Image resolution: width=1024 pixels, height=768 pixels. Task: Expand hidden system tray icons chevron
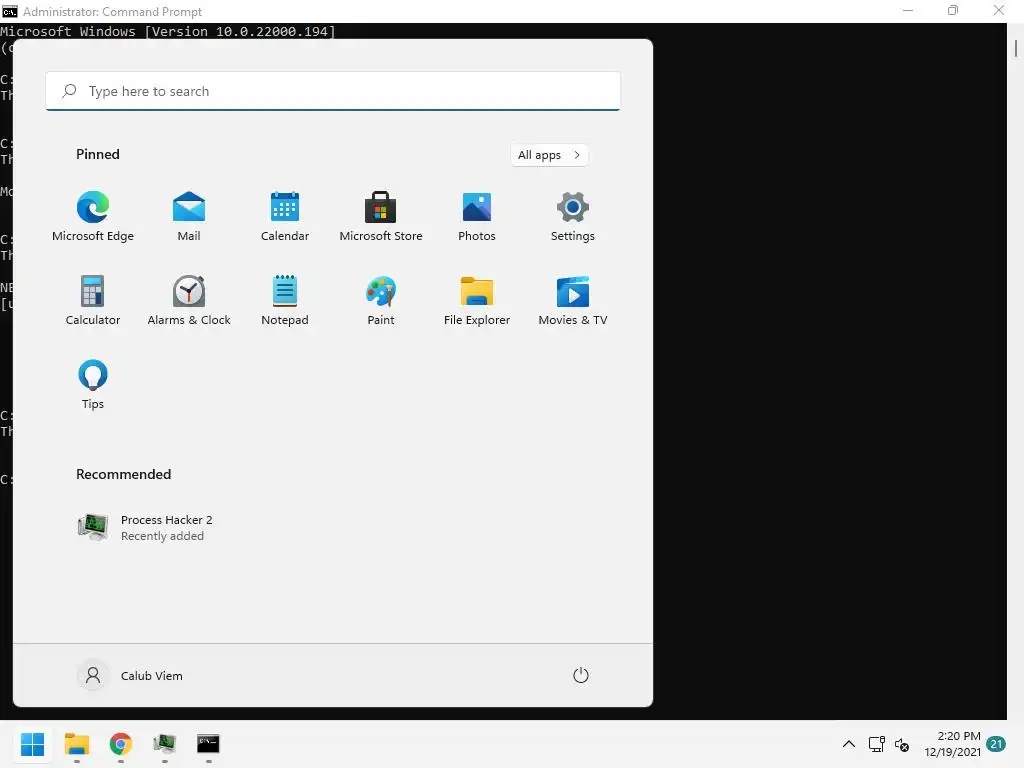pyautogui.click(x=848, y=744)
